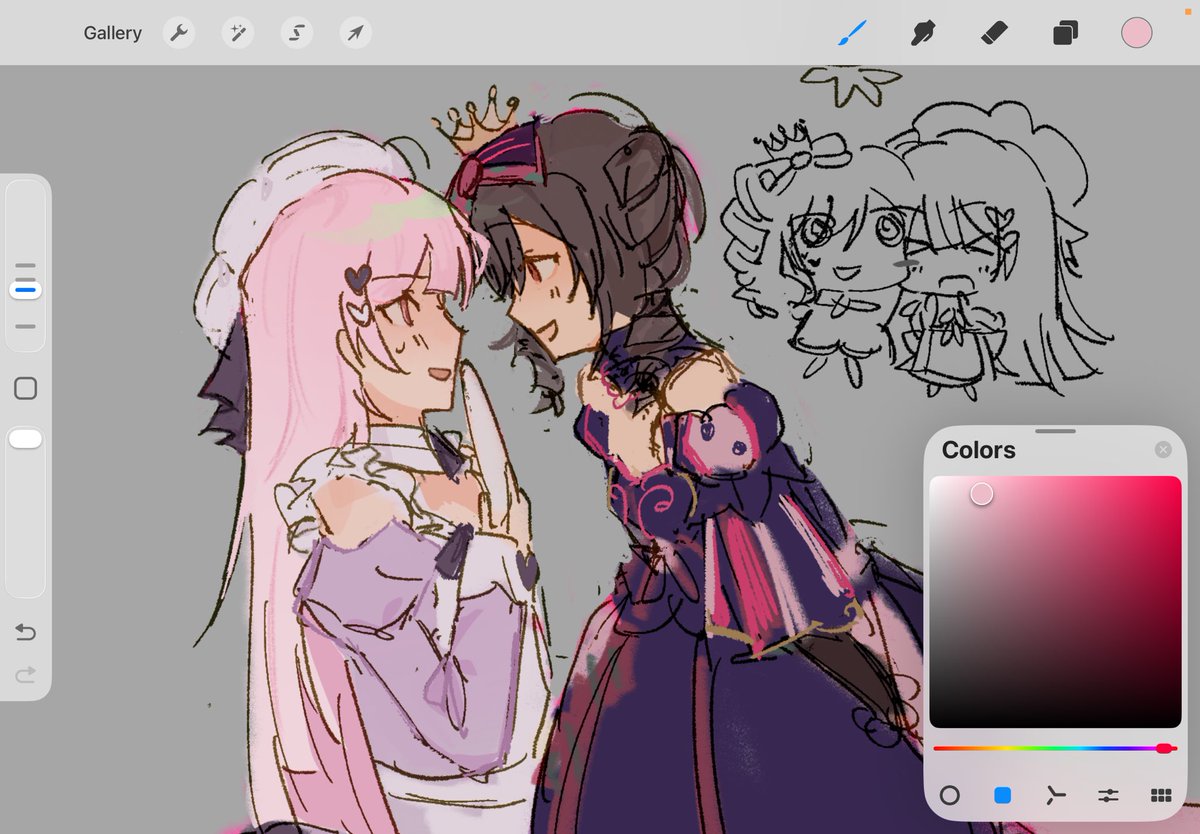
Task: Adjust the brush opacity slider handle
Action: [x=26, y=438]
